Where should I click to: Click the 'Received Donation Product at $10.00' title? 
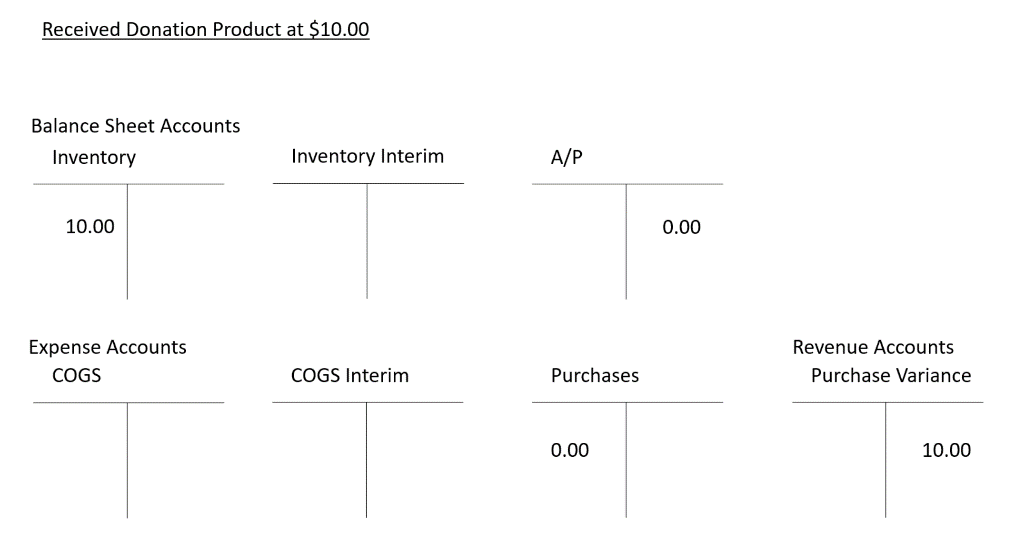coord(205,30)
